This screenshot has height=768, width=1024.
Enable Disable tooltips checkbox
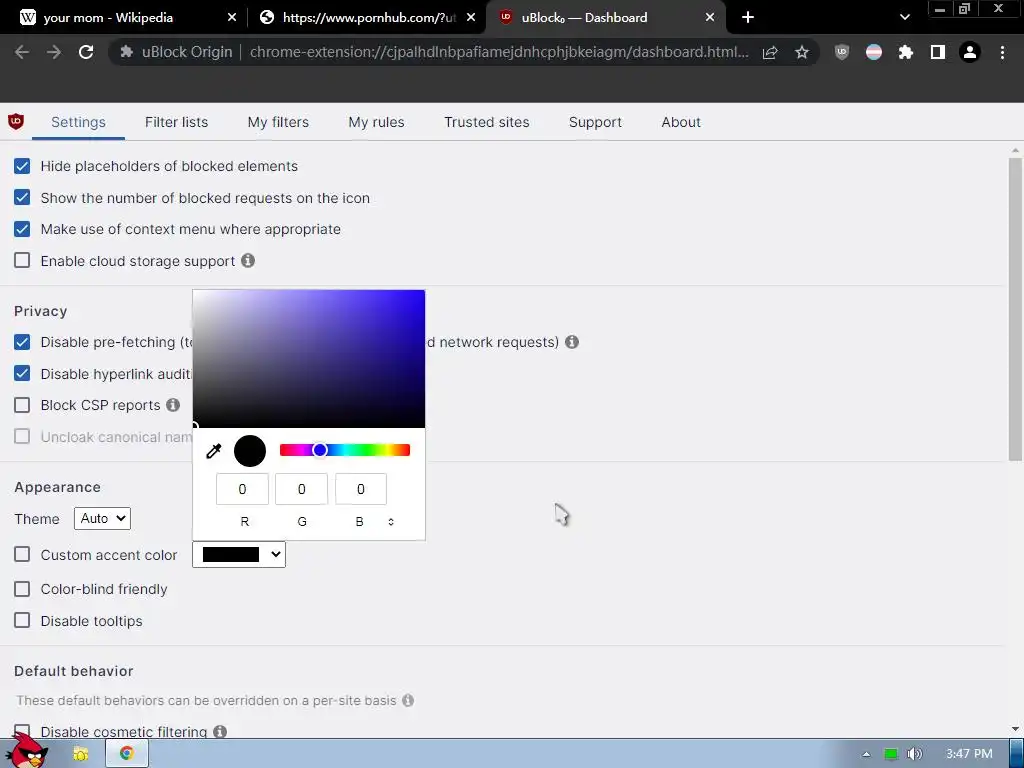[x=22, y=620]
